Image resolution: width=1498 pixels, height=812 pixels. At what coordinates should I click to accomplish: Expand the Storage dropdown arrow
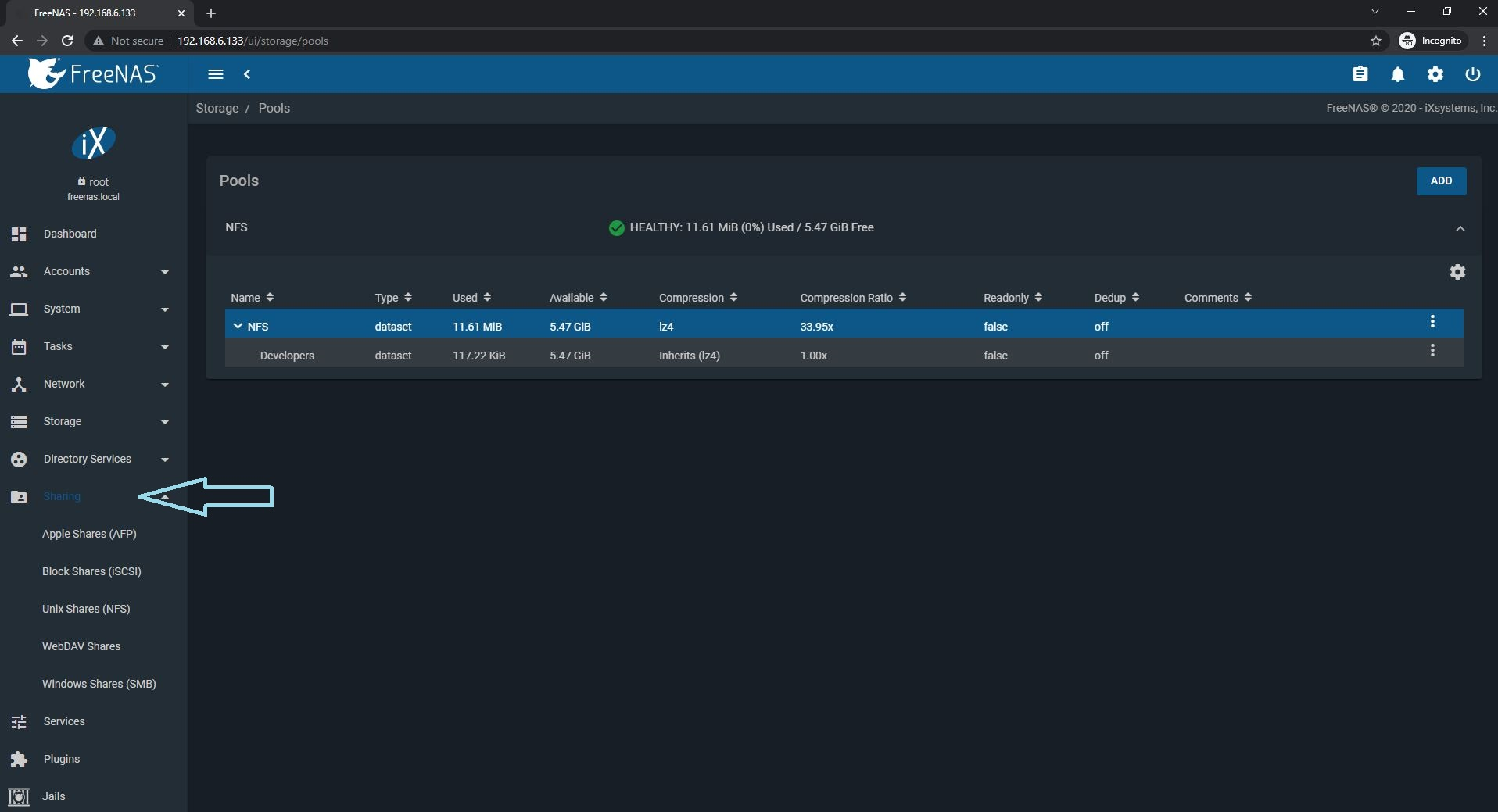(165, 422)
